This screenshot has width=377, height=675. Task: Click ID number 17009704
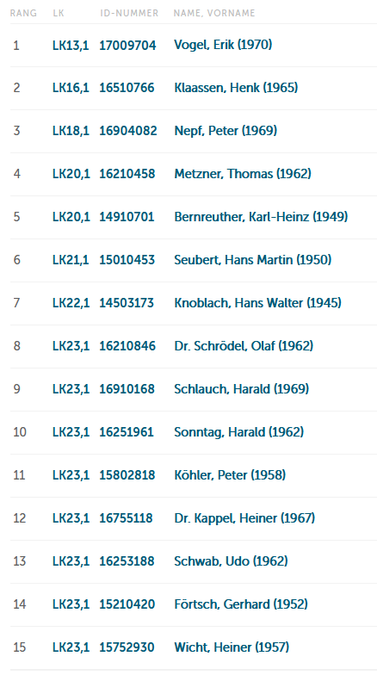pyautogui.click(x=128, y=45)
